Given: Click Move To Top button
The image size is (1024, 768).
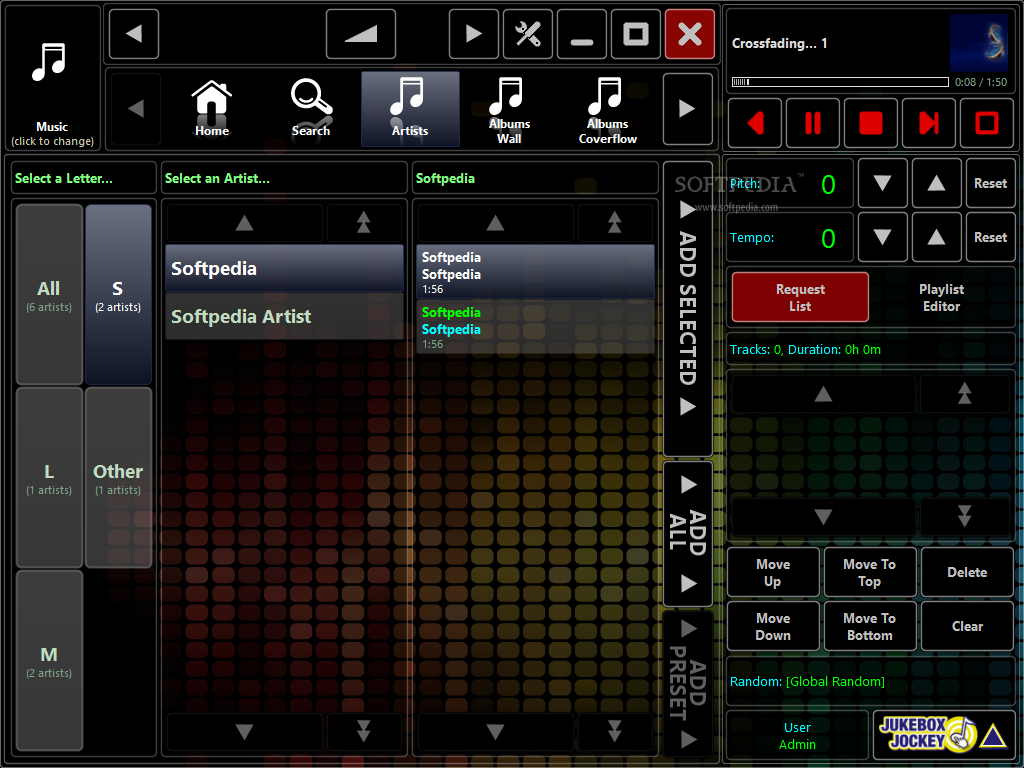Looking at the screenshot, I should point(870,572).
